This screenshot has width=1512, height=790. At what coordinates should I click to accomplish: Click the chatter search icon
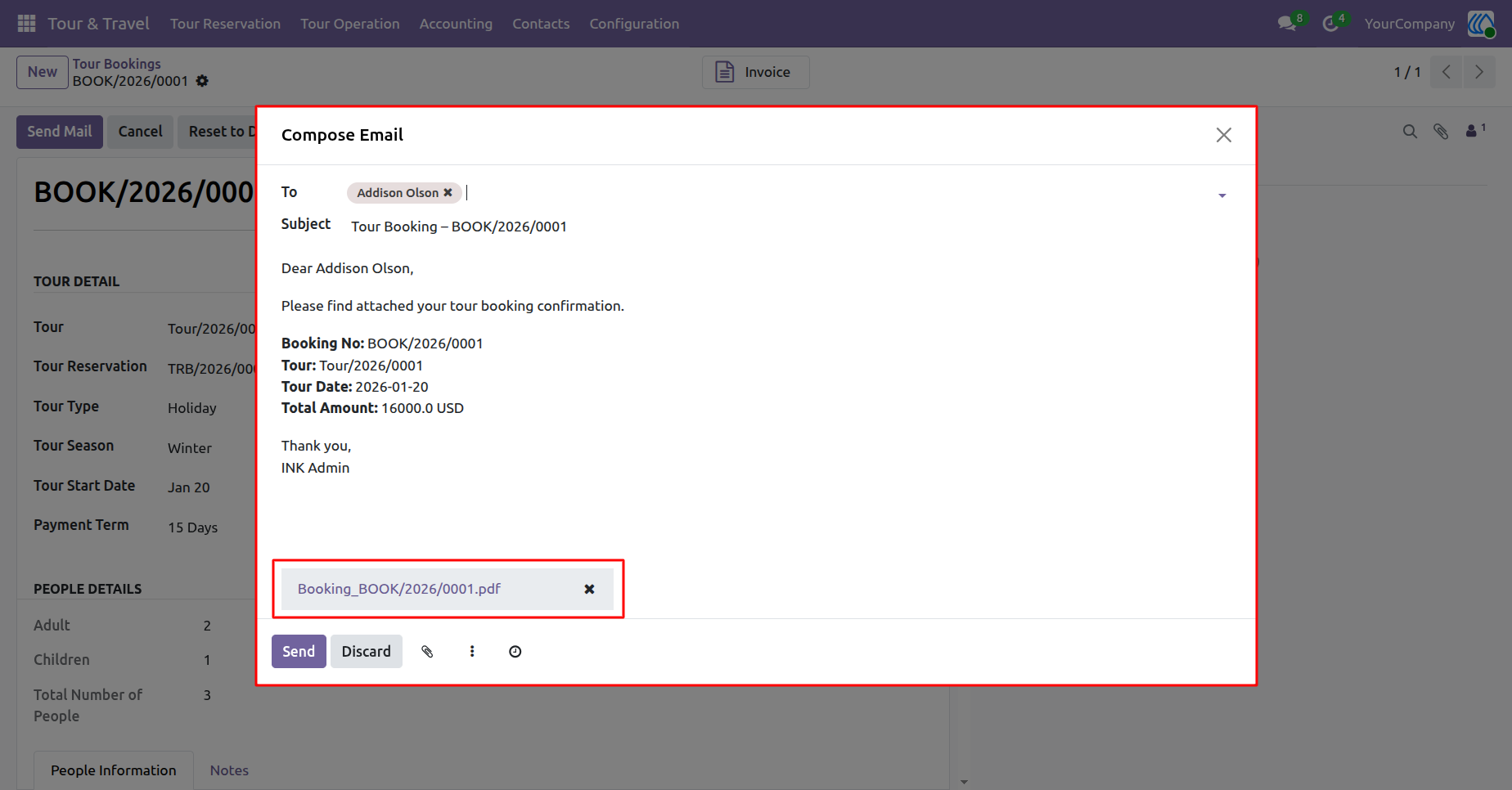1410,131
